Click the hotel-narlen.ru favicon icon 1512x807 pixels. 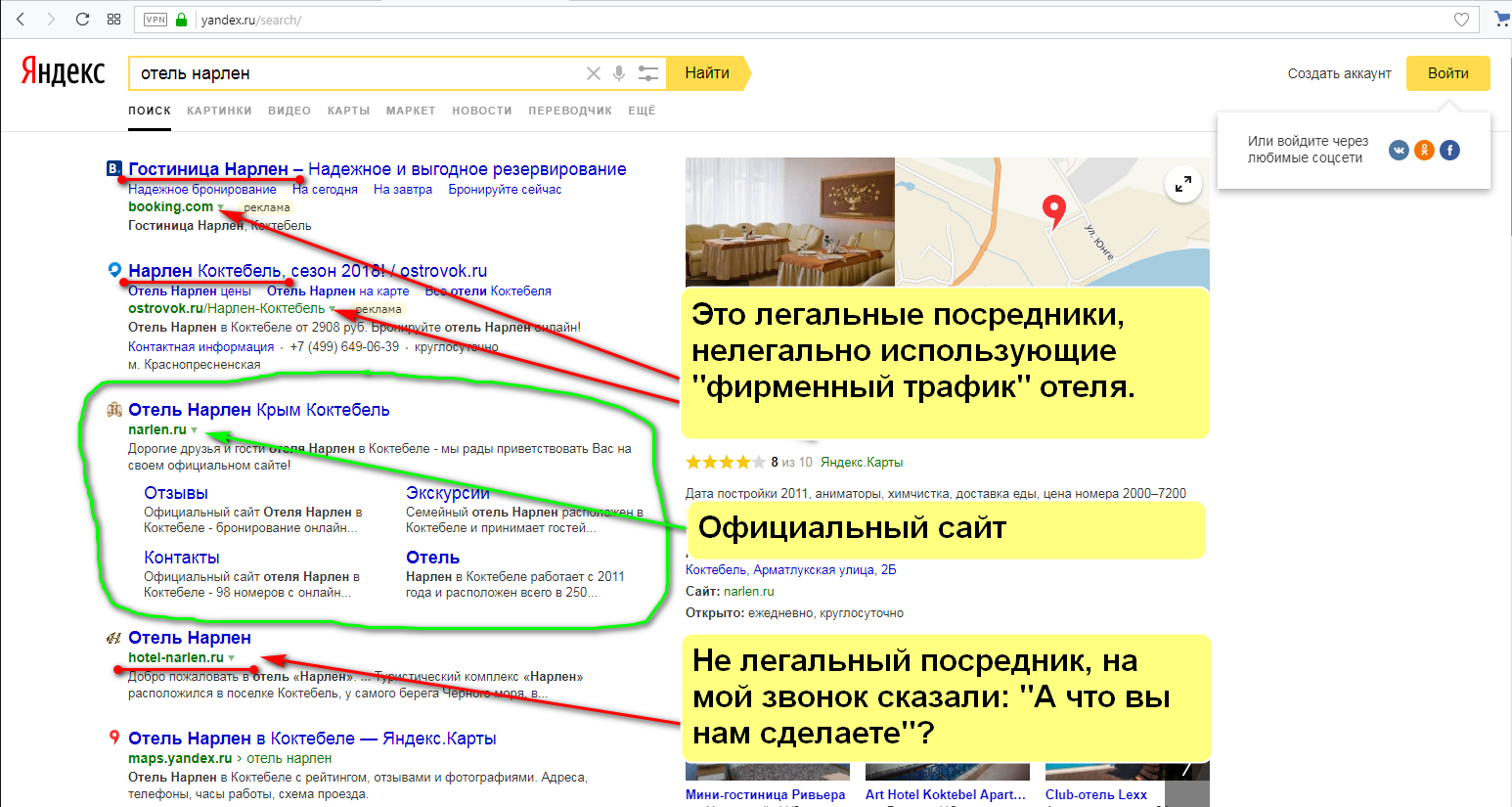tap(113, 638)
